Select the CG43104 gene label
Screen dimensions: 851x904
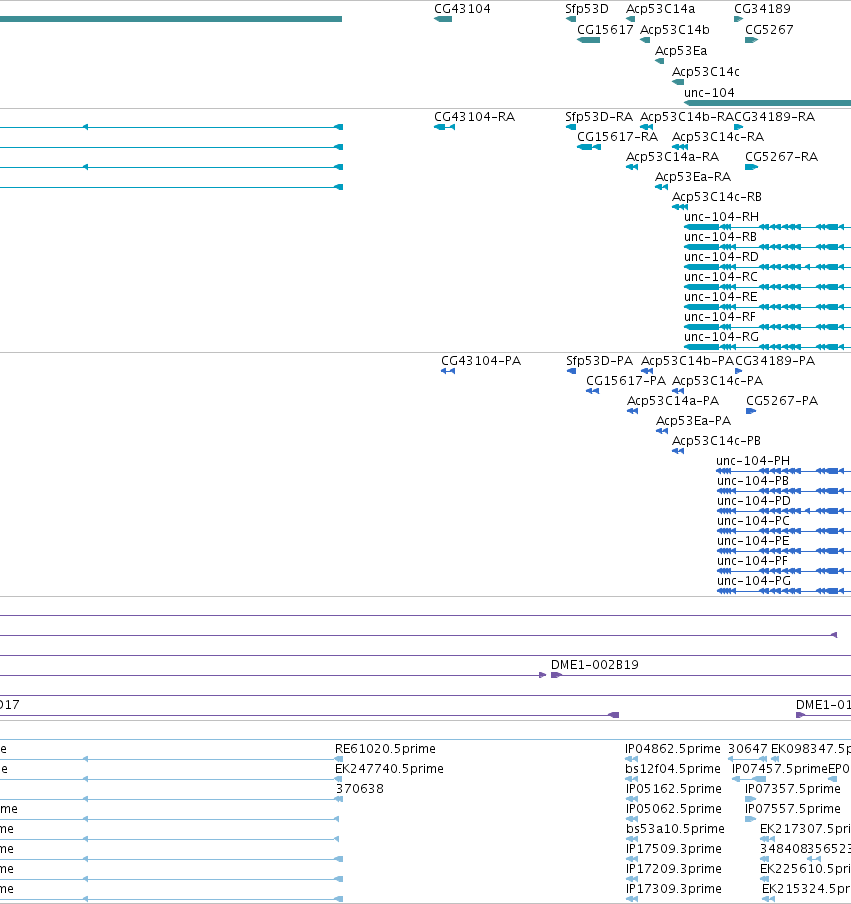click(462, 9)
